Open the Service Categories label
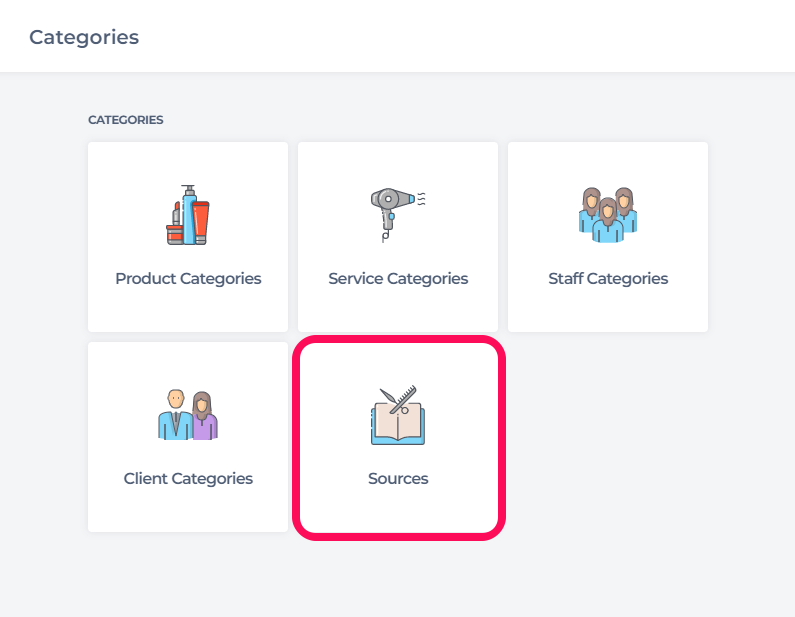This screenshot has width=795, height=617. (398, 278)
